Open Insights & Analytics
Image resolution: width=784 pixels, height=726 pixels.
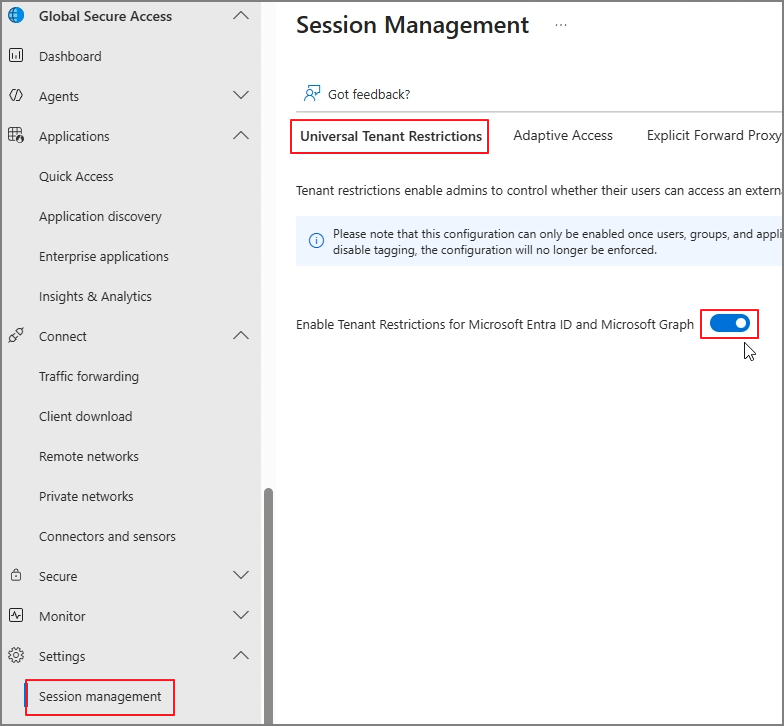(x=95, y=296)
